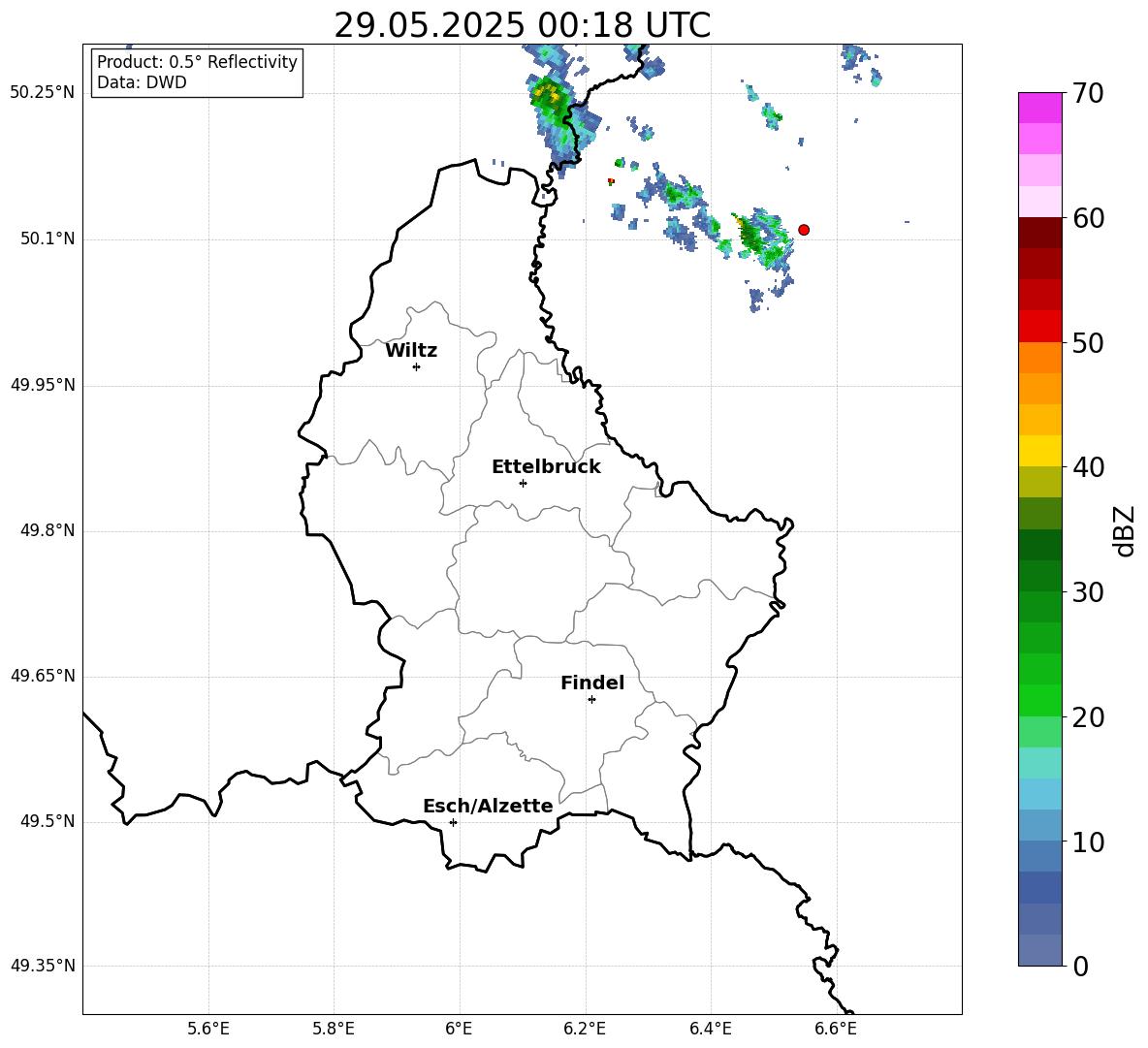Click the dark green 30 dBZ colorbar band
Viewport: 1148px width, 1048px height.
pyautogui.click(x=1039, y=576)
